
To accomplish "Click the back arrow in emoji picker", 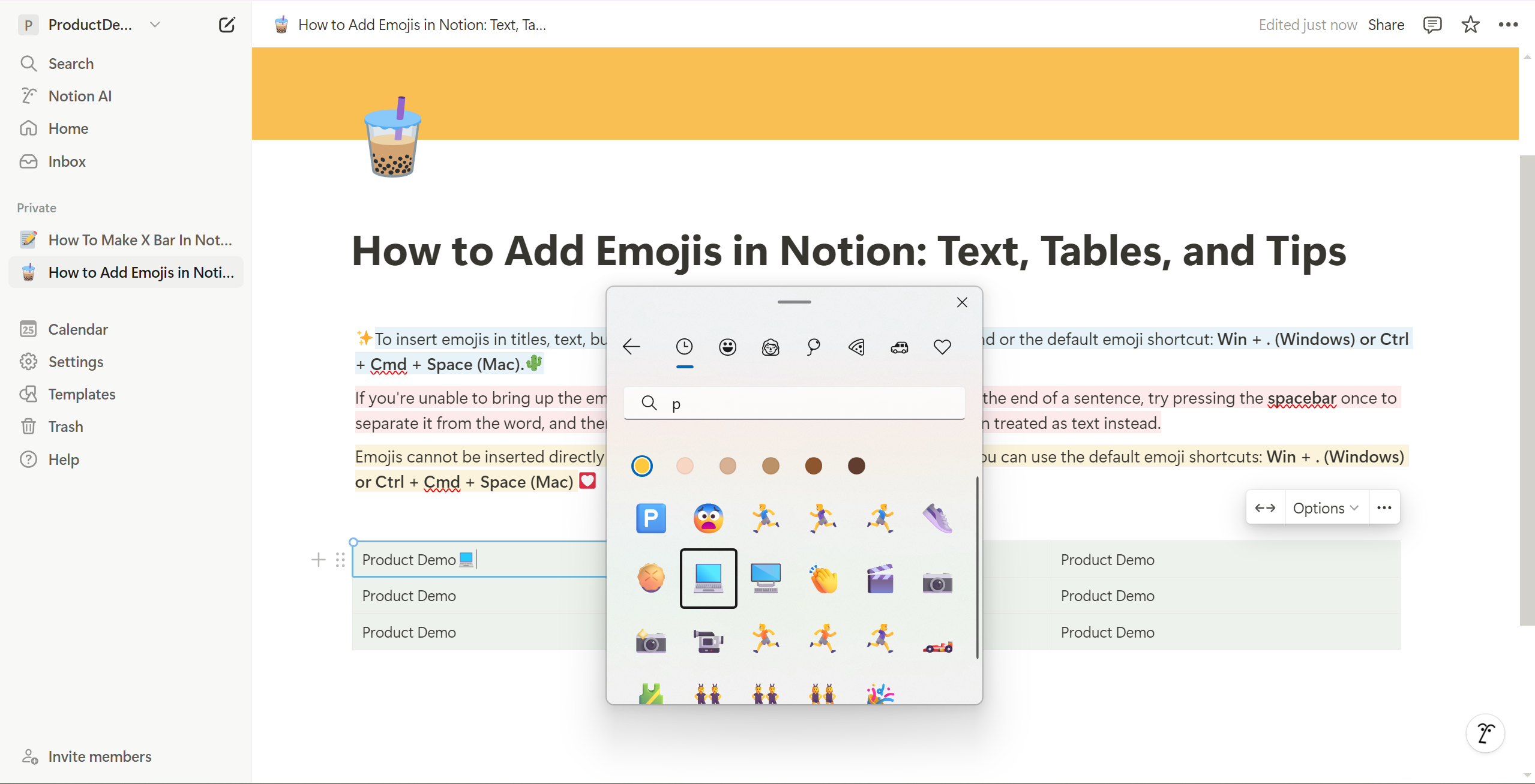I will [x=631, y=347].
